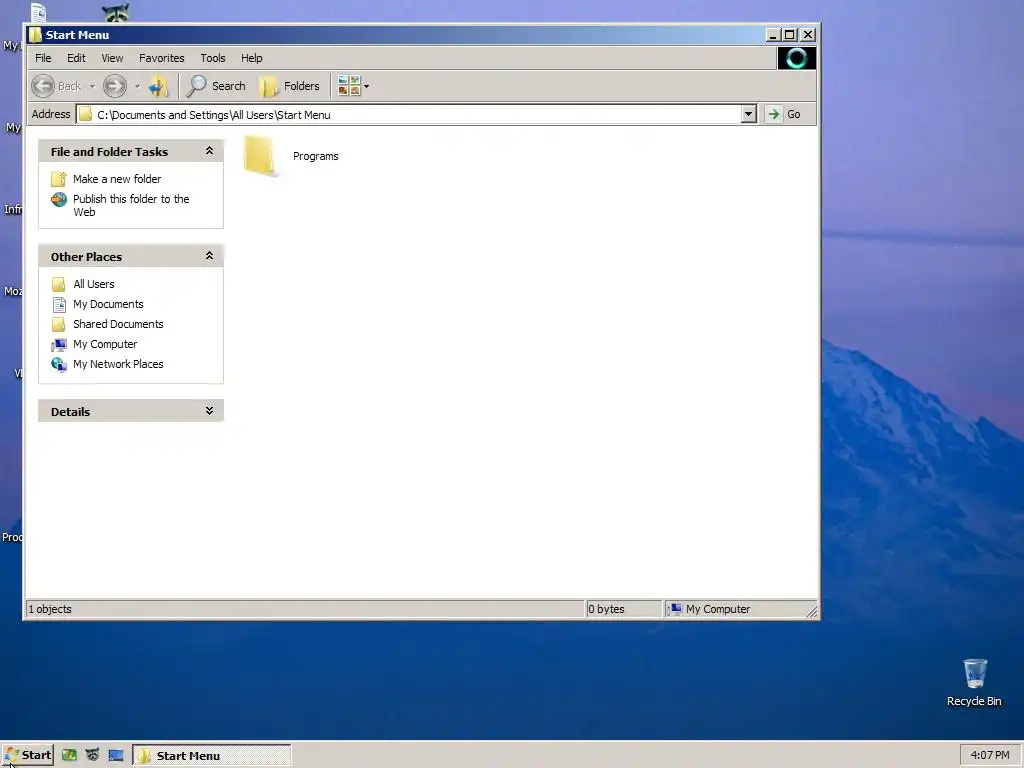Click the address bar folder icon

coord(85,114)
